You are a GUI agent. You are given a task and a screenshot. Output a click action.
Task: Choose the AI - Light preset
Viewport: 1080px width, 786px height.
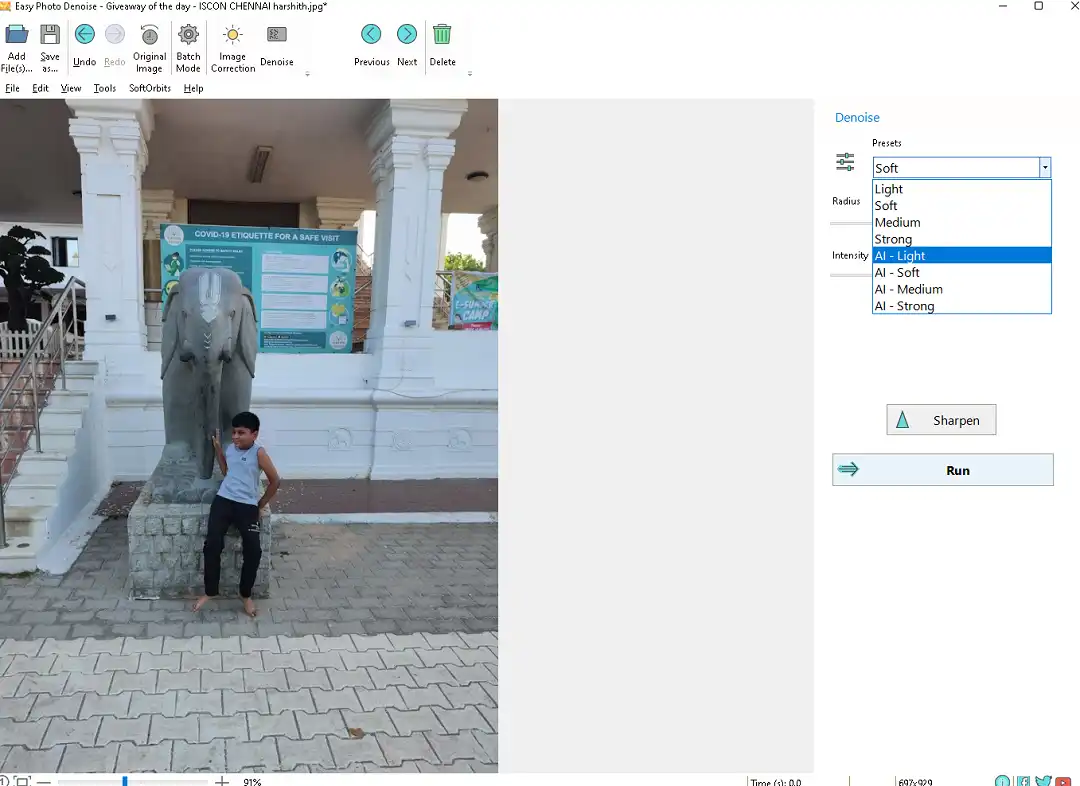pos(961,256)
